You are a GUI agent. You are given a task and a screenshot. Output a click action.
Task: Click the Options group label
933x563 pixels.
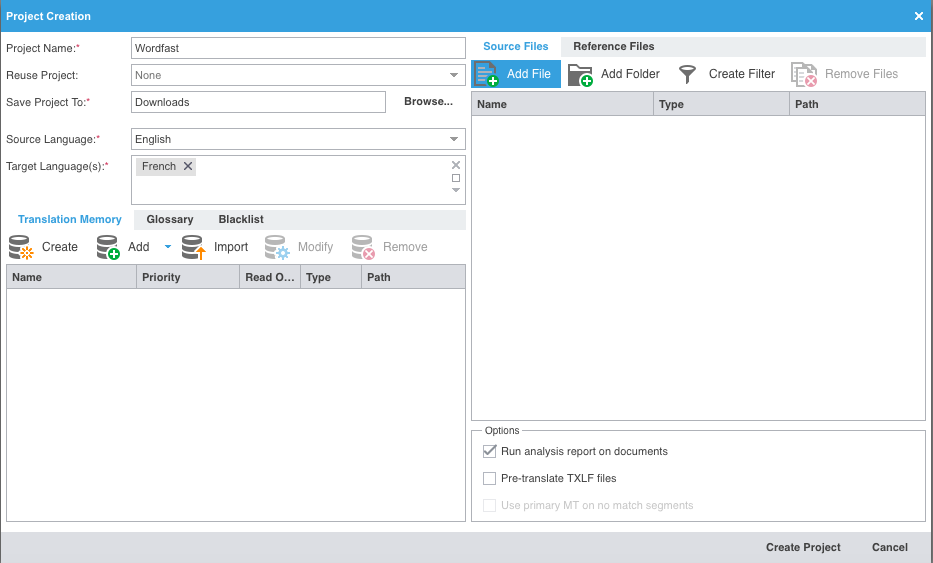point(502,430)
